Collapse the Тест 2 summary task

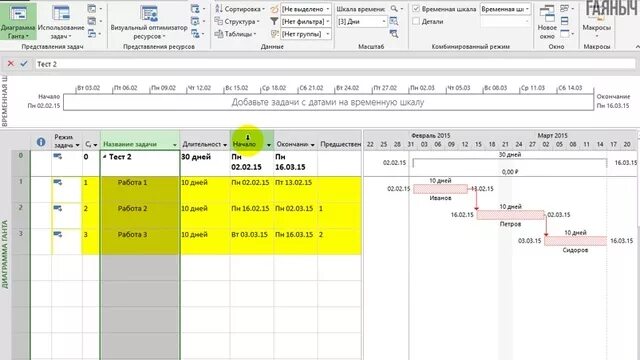104,157
